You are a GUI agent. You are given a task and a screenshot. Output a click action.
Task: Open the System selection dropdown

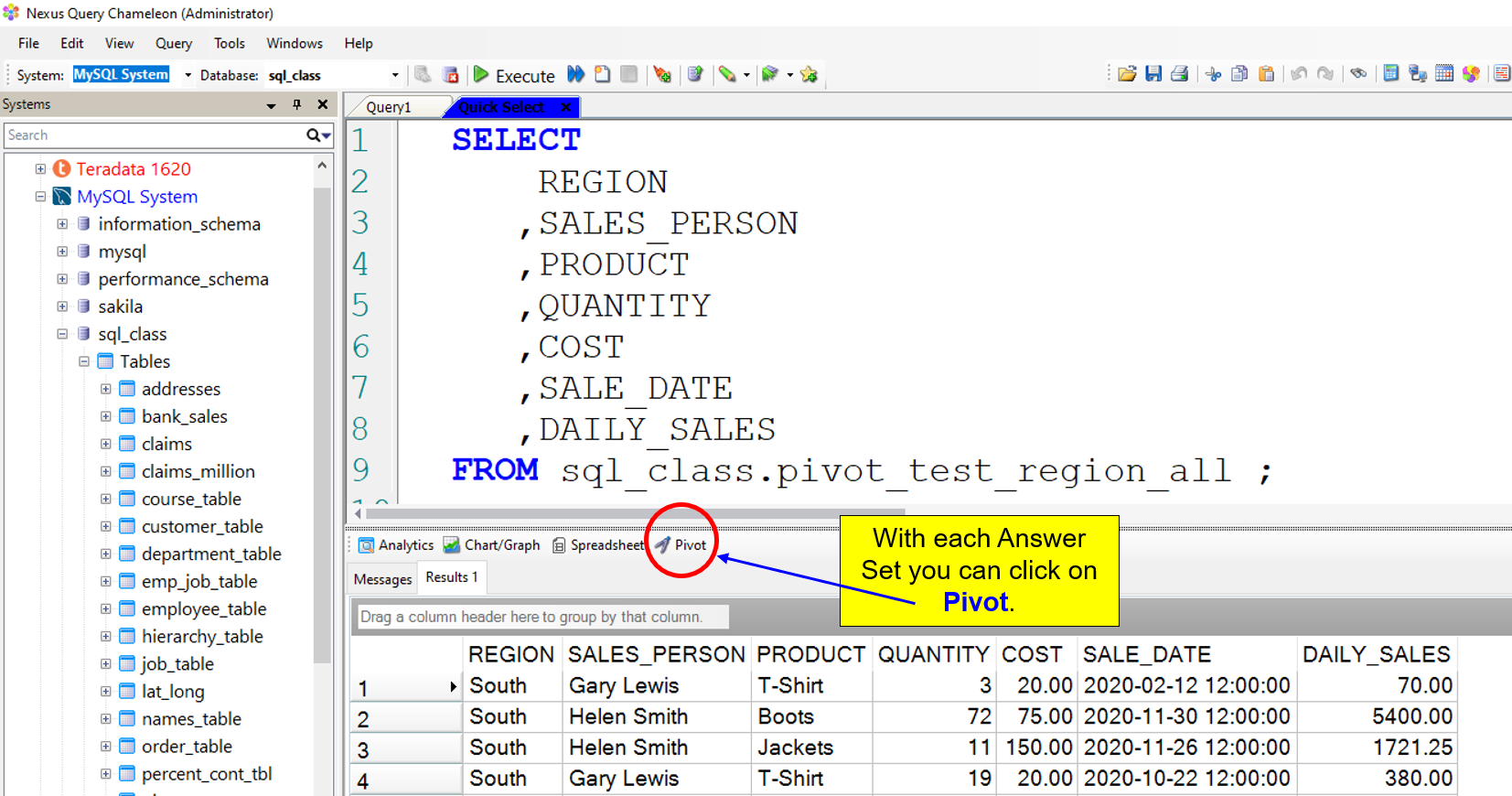pyautogui.click(x=188, y=75)
